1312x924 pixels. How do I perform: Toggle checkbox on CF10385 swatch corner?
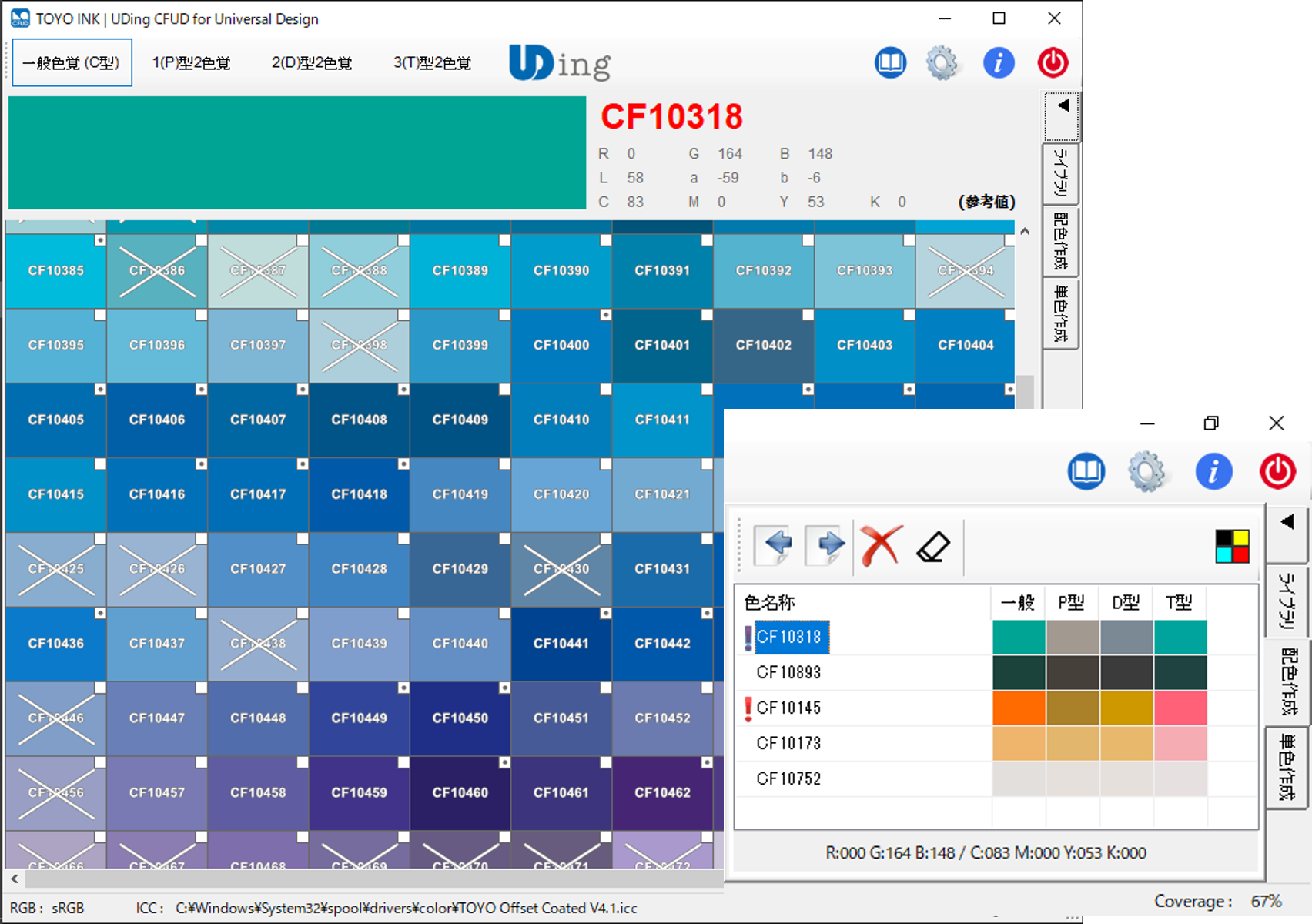tap(100, 240)
